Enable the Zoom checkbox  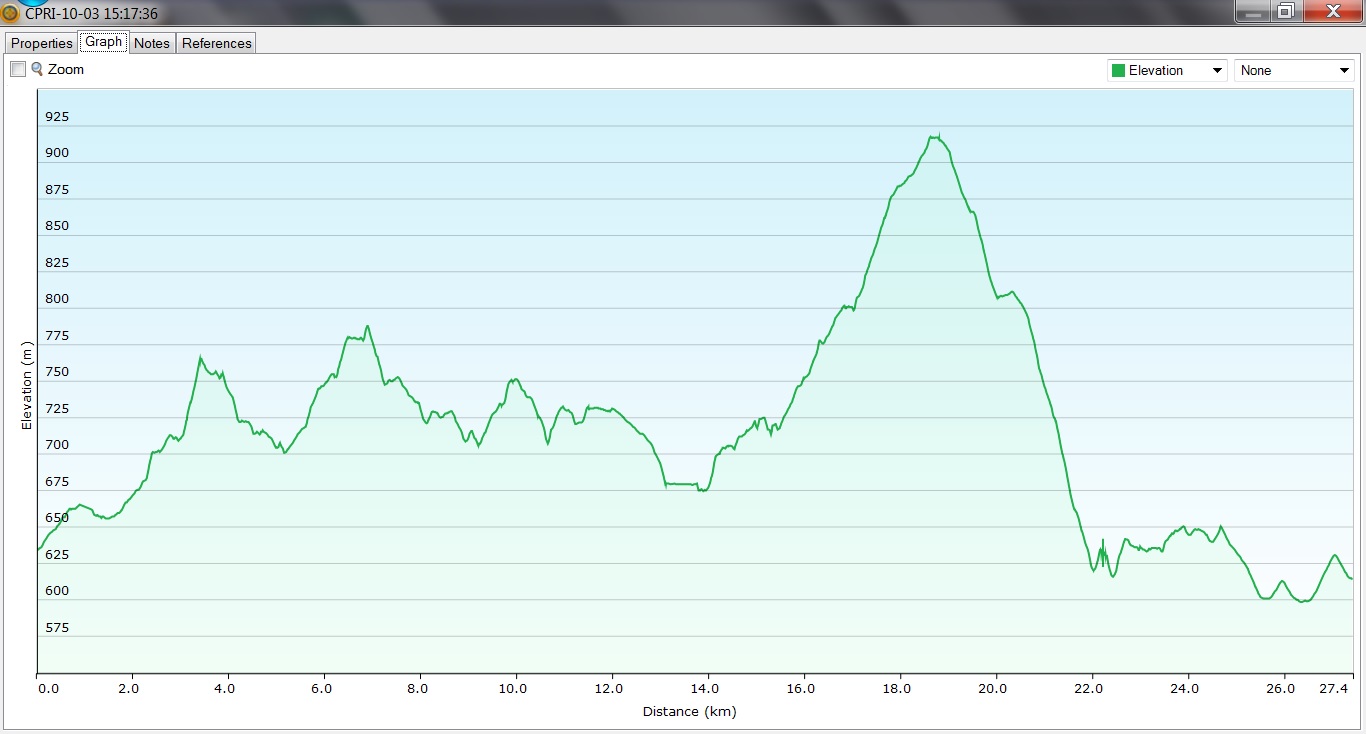(18, 69)
